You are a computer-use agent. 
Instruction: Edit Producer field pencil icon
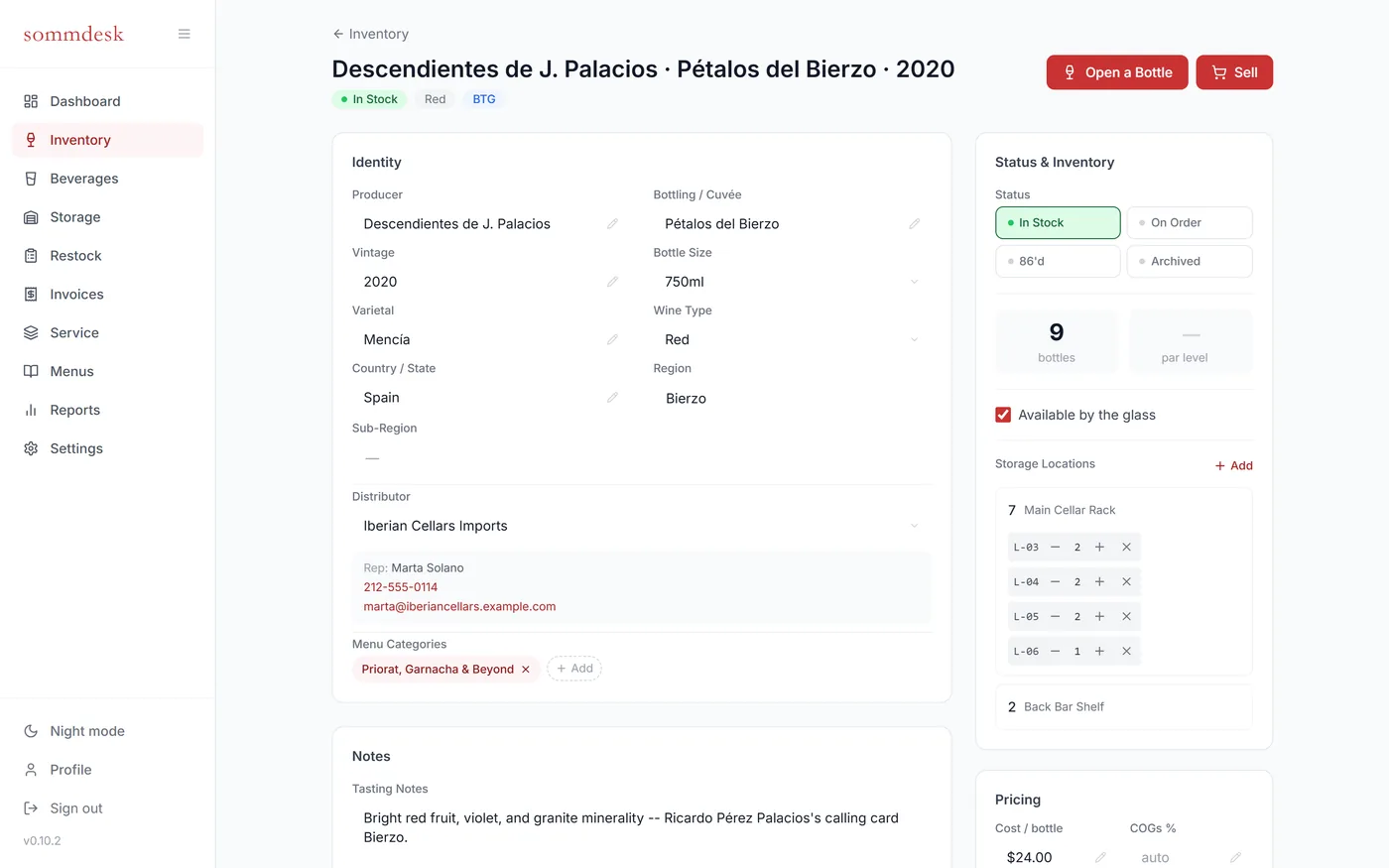coord(612,224)
